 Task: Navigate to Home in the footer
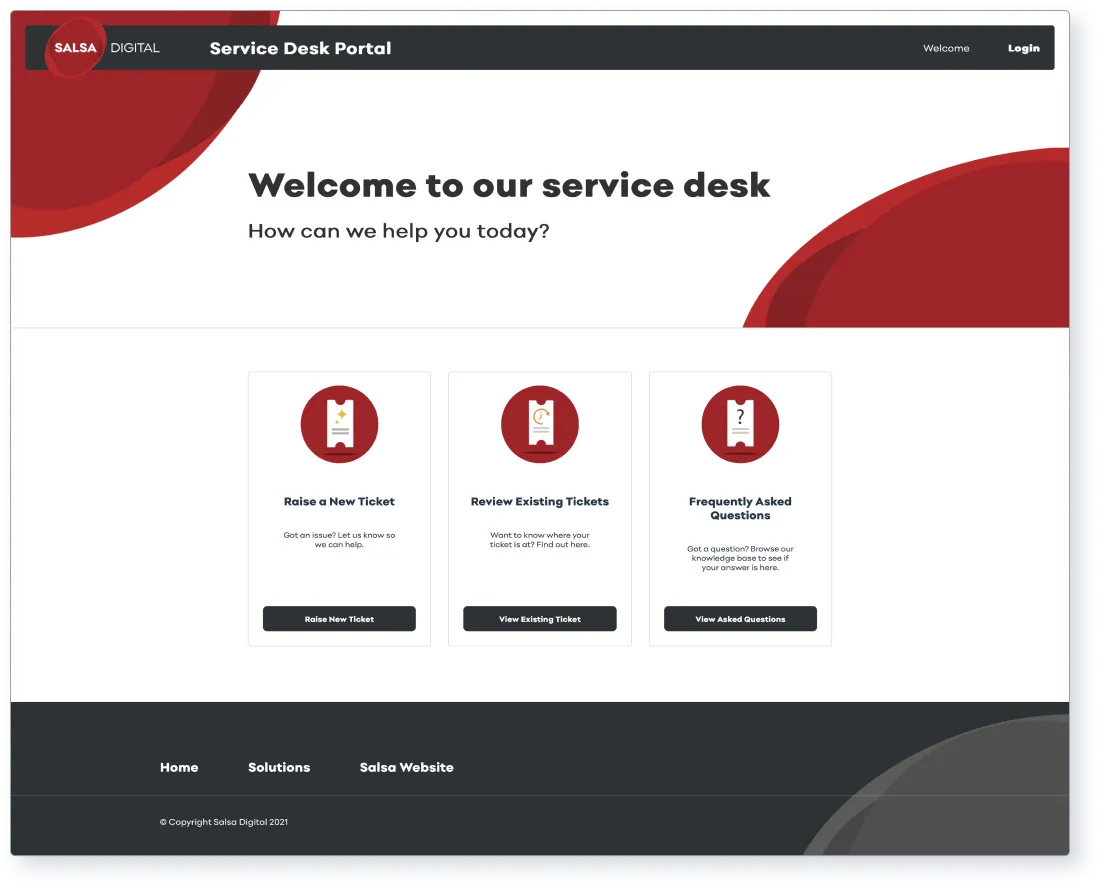tap(179, 767)
